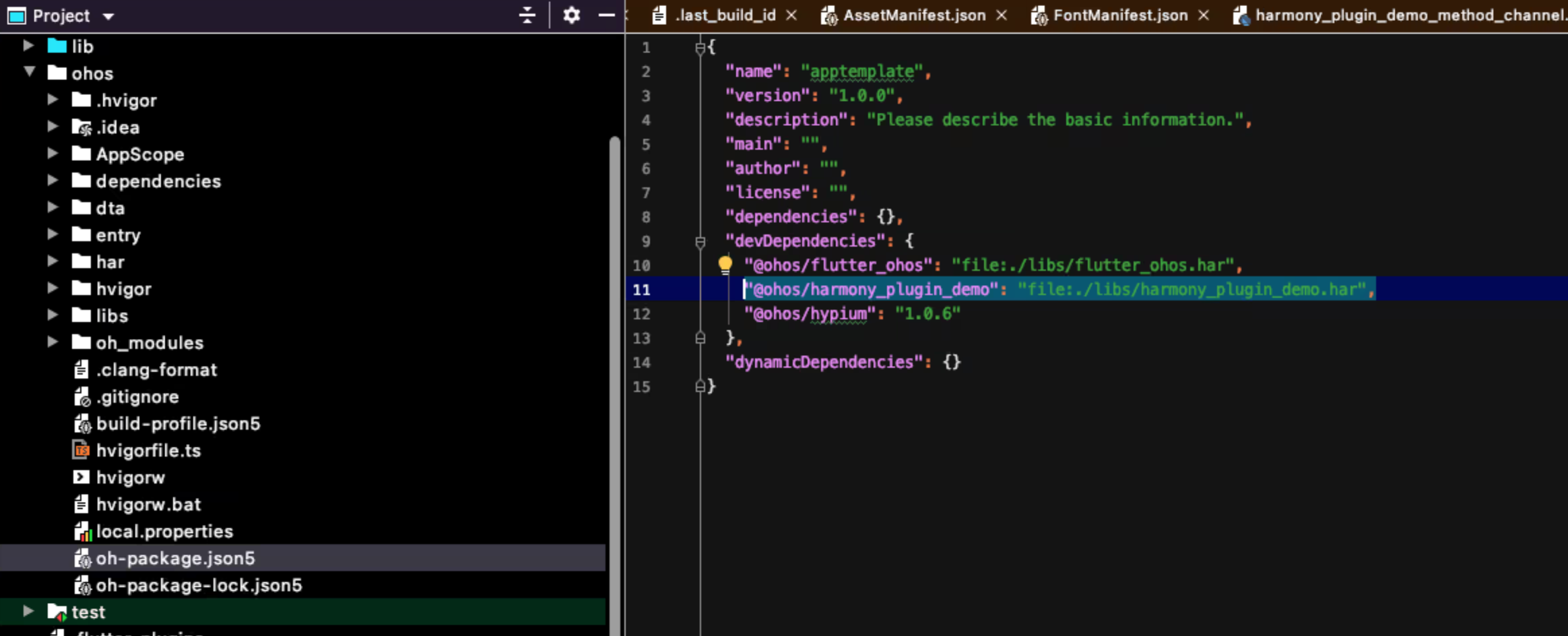Select hvigorw.bat in the project tree
Screen dimensions: 1568x636
(x=148, y=505)
